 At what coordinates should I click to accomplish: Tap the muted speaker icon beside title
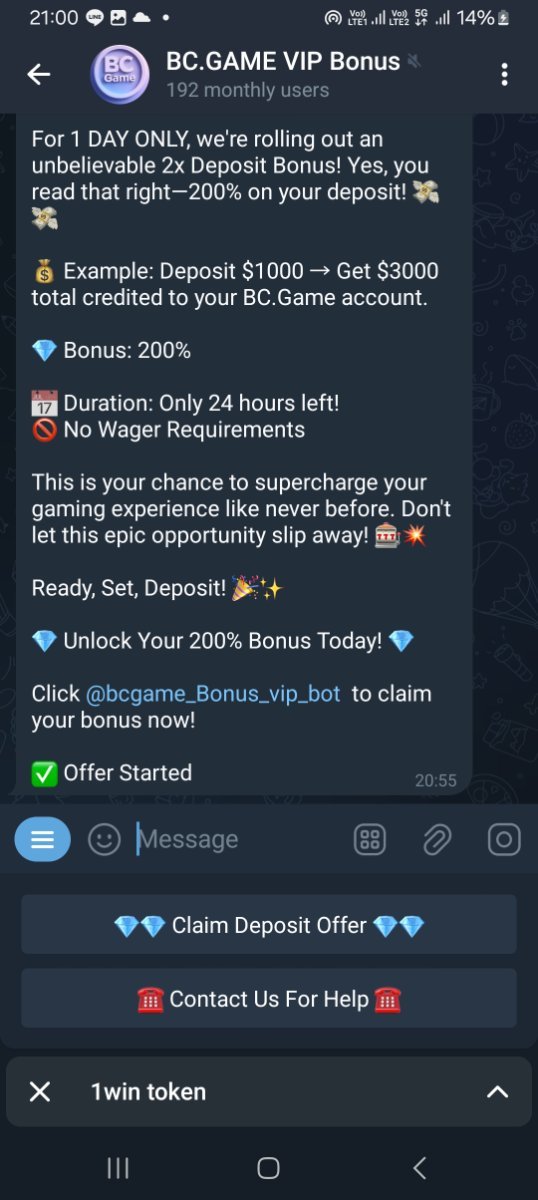[414, 62]
